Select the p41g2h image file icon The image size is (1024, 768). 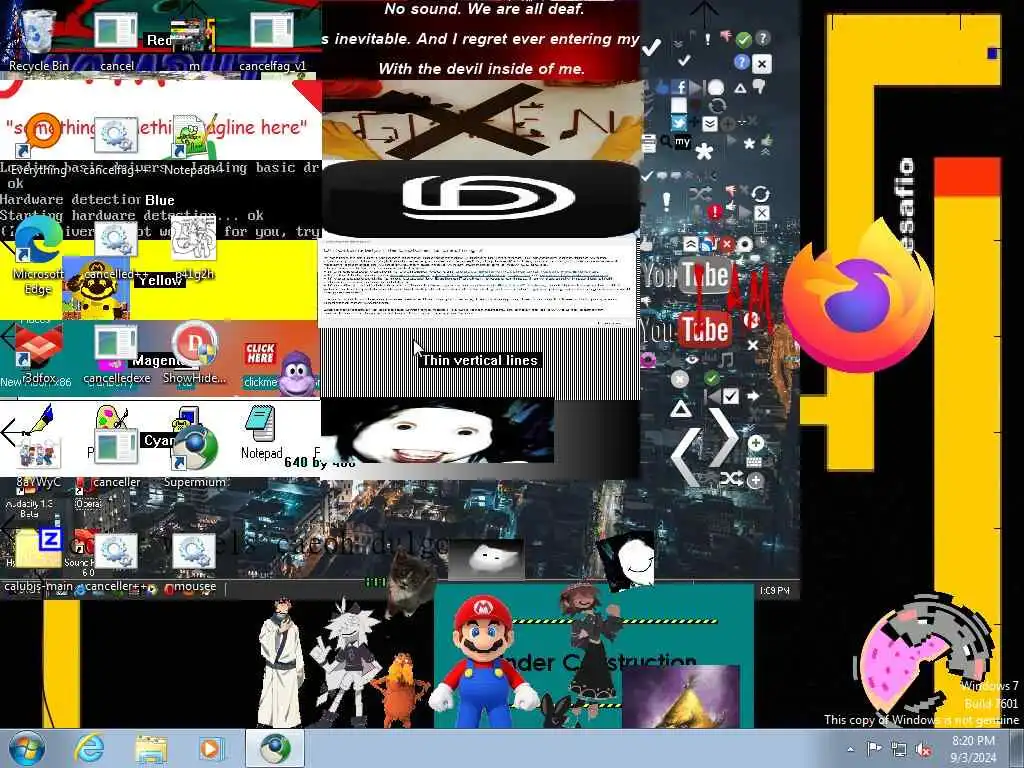coord(194,248)
